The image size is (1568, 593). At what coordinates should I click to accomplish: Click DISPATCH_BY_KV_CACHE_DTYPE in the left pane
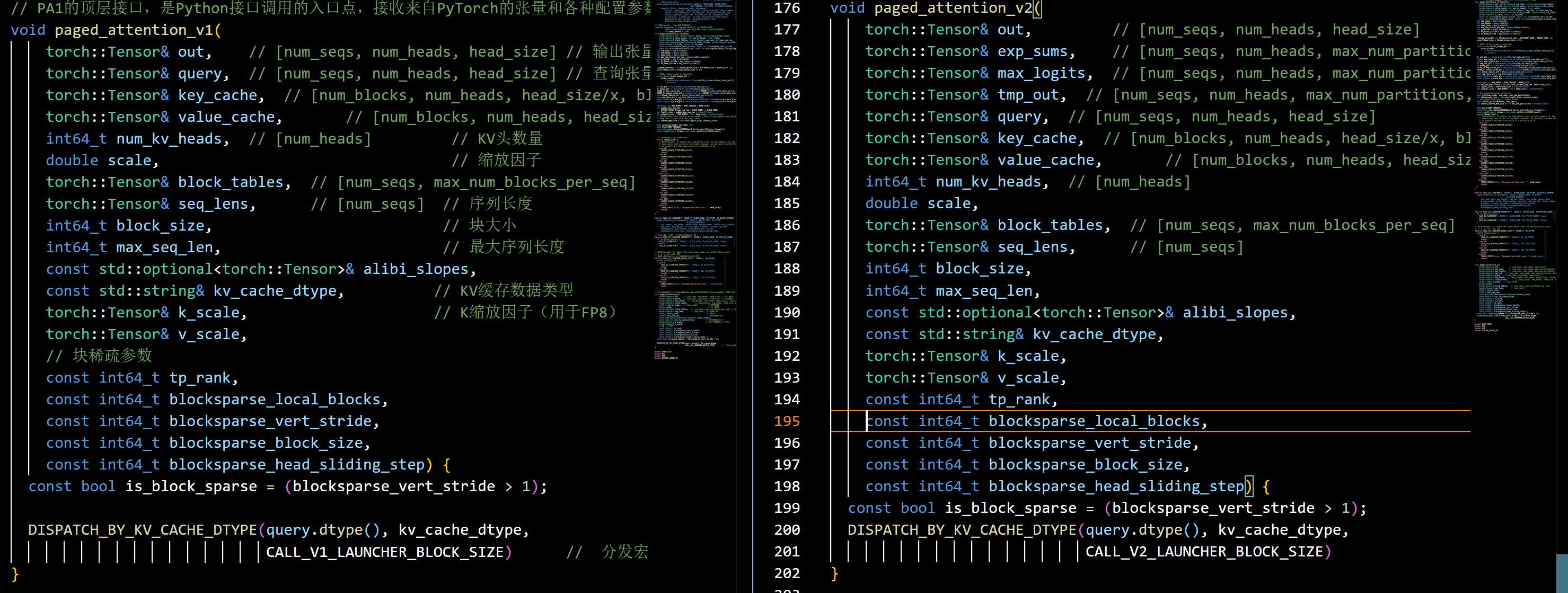pyautogui.click(x=143, y=530)
